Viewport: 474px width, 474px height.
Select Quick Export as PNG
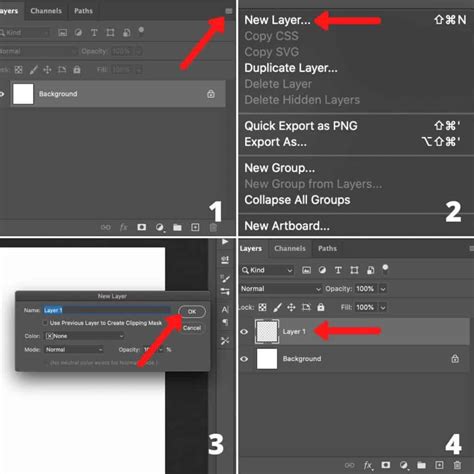[x=301, y=126]
